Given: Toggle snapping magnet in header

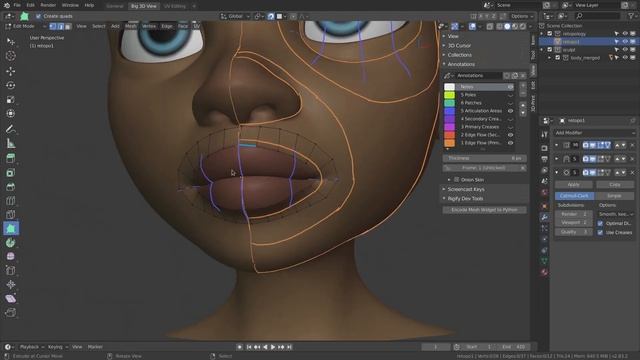Looking at the screenshot, I should point(271,16).
